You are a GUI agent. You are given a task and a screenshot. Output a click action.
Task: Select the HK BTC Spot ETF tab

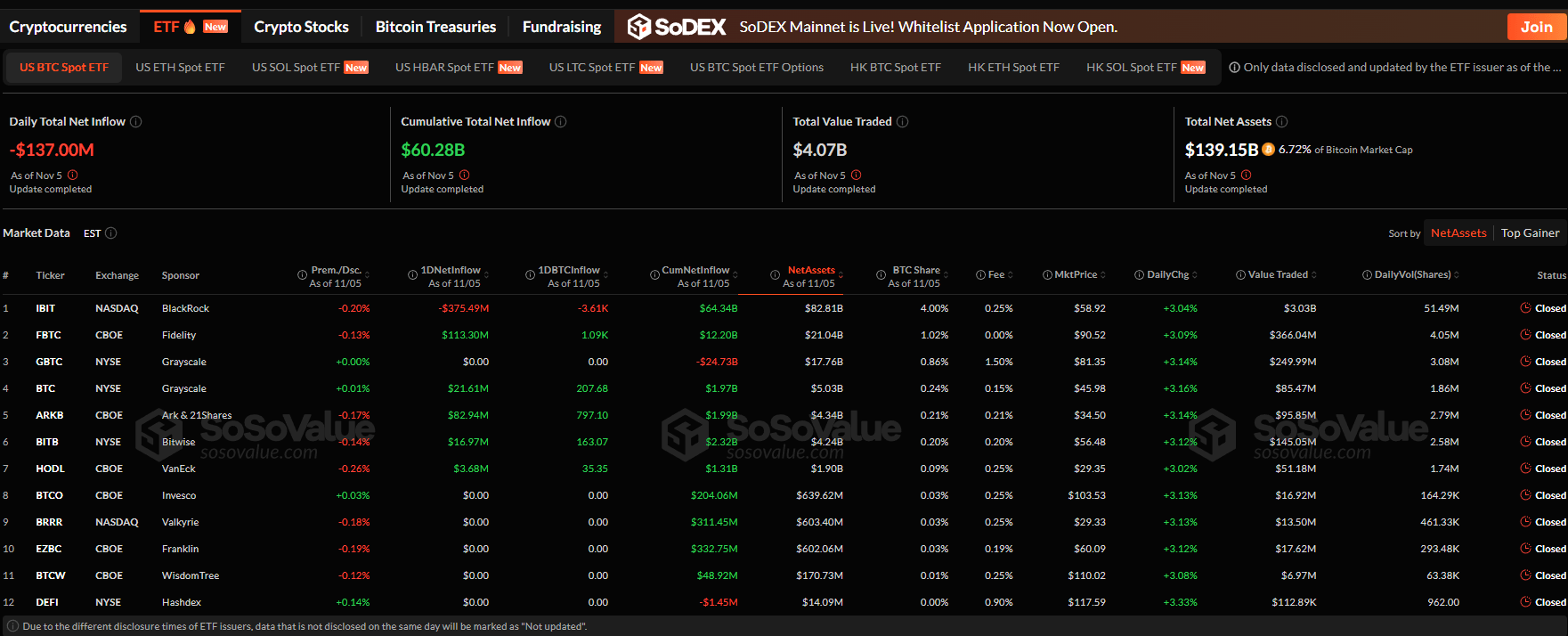[895, 68]
